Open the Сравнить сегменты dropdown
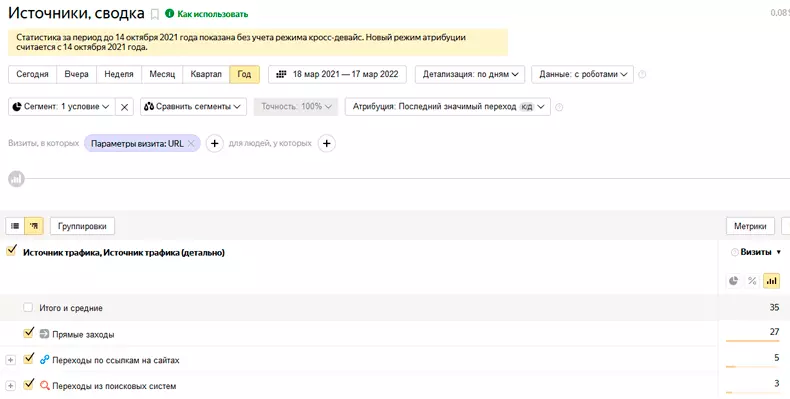The image size is (790, 399). tap(193, 107)
